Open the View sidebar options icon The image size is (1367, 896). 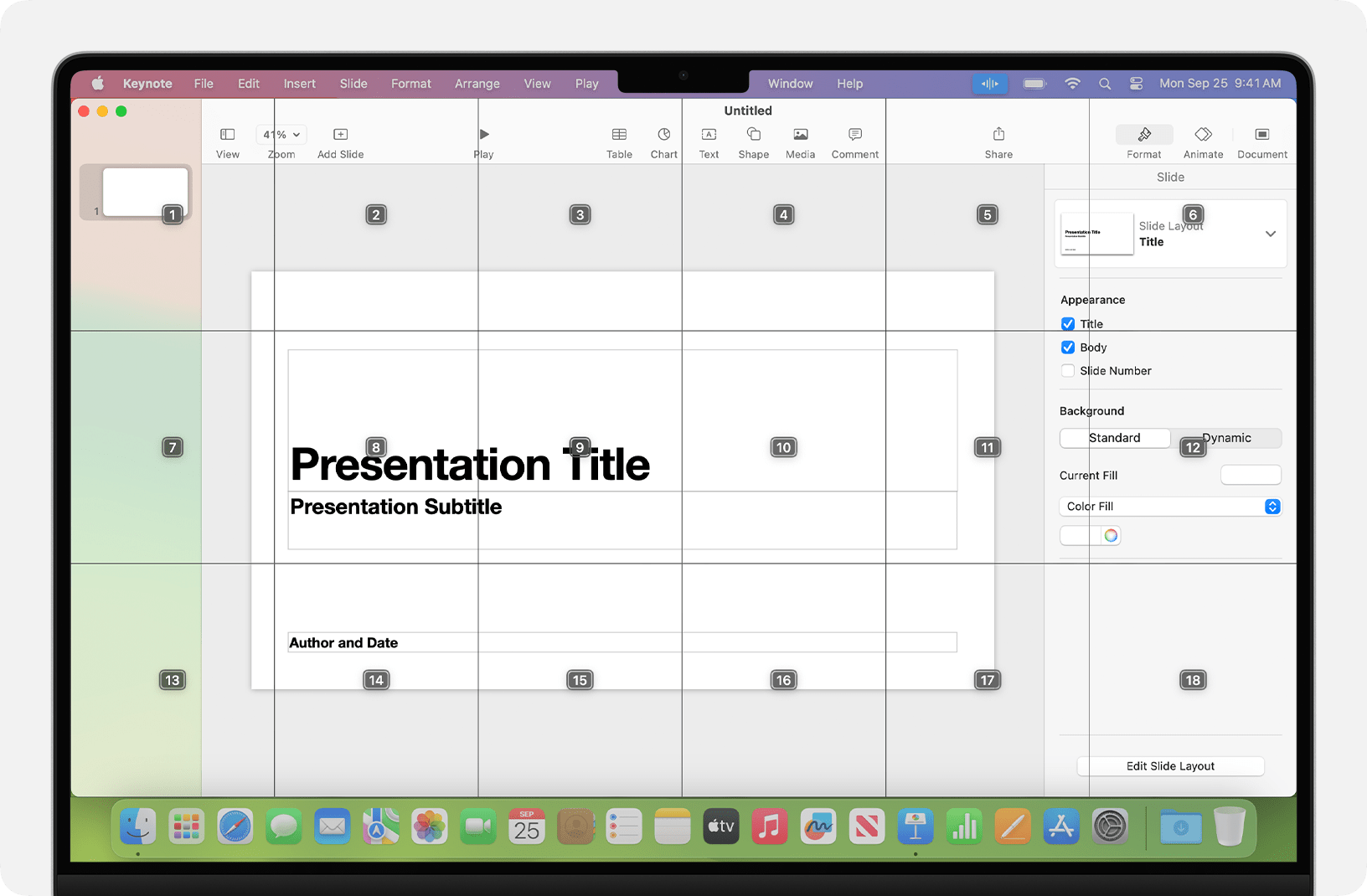[228, 135]
